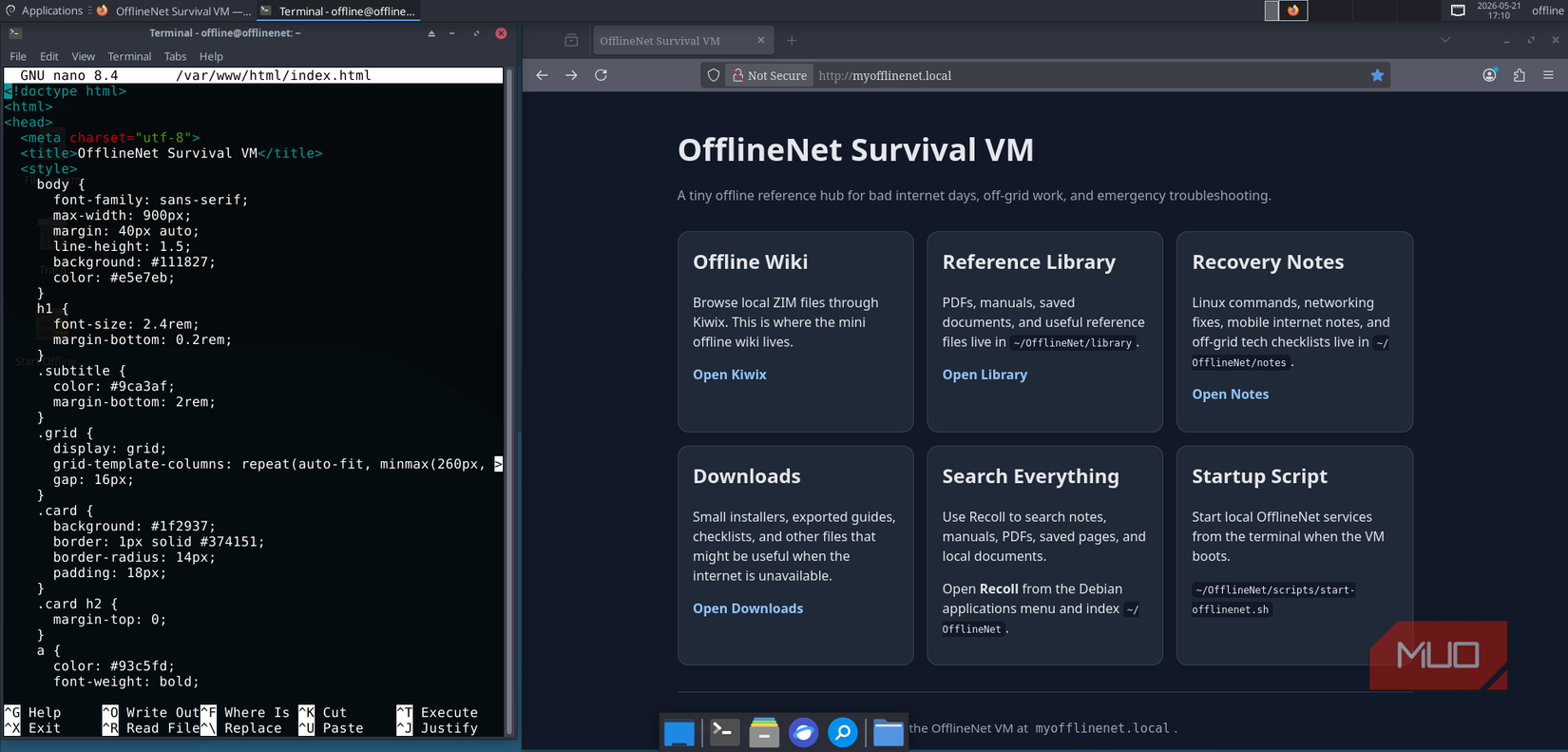The height and width of the screenshot is (752, 1568).
Task: Close the OfflineNet Survival VM tab
Action: click(760, 40)
